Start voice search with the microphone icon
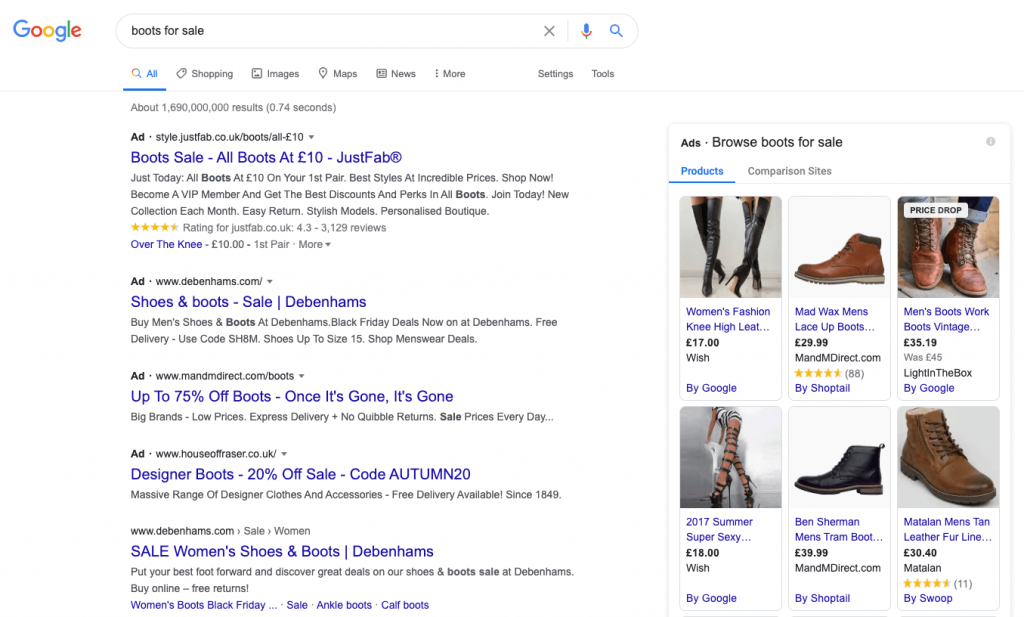This screenshot has height=617, width=1024. [586, 31]
